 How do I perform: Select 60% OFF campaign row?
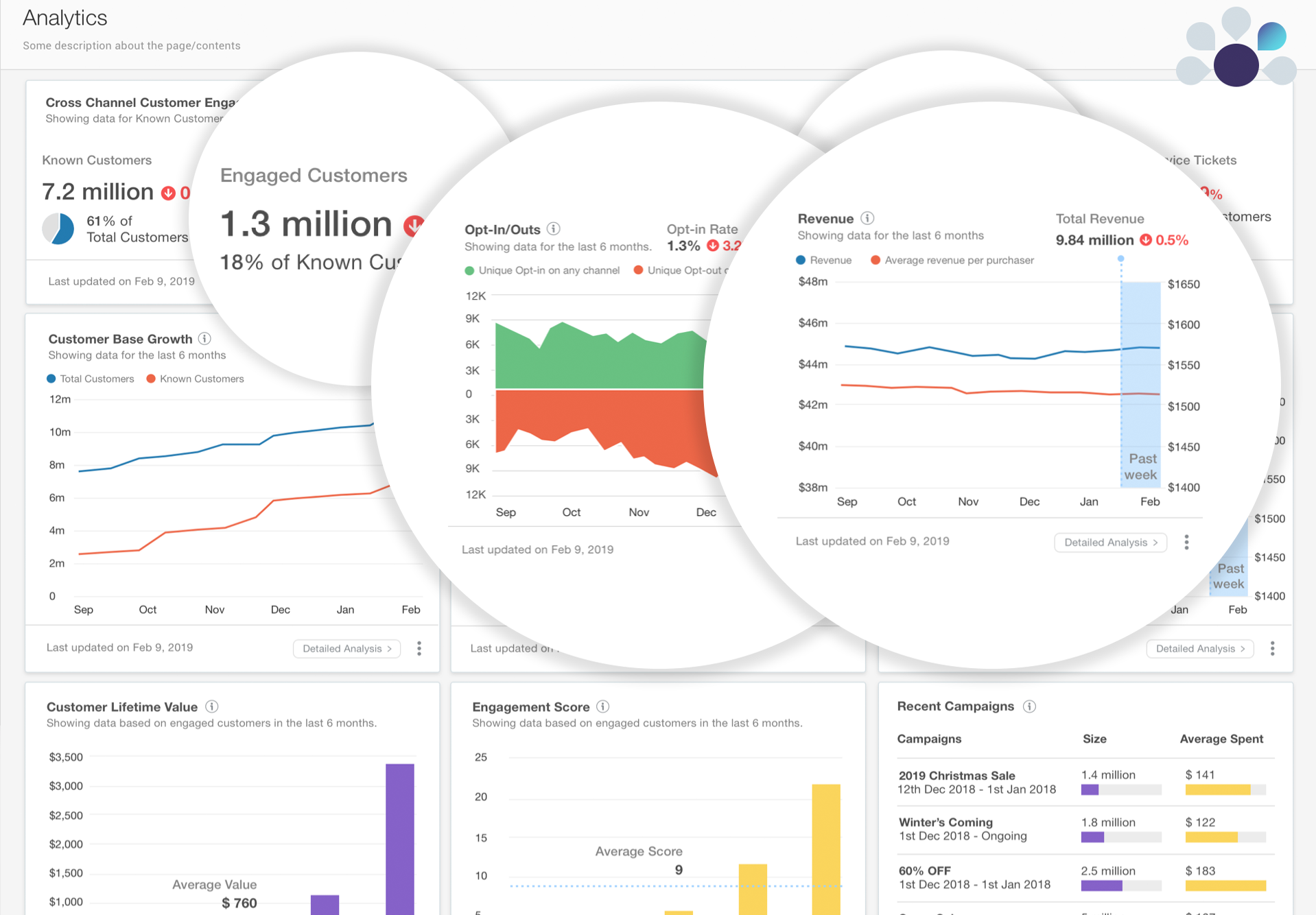(1086, 878)
